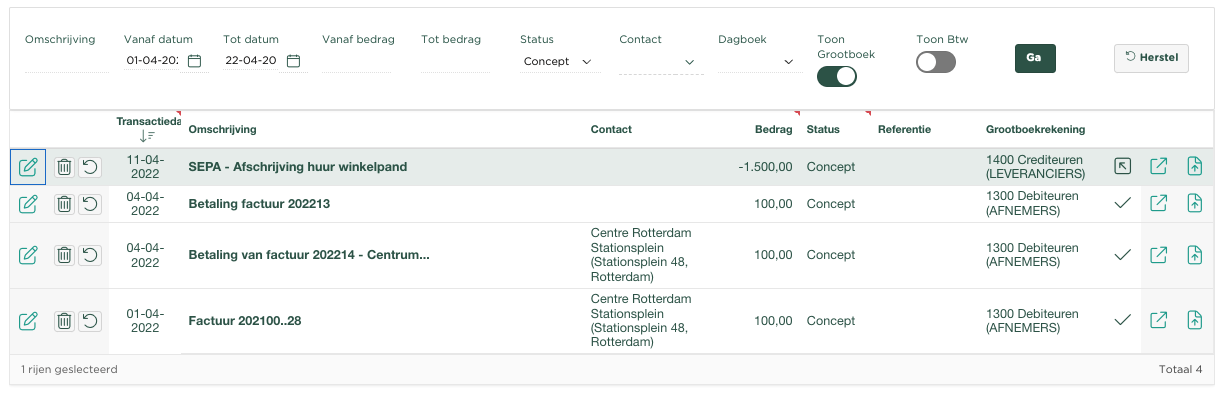
Task: Click the arrow box icon on SEPA row
Action: click(1123, 167)
